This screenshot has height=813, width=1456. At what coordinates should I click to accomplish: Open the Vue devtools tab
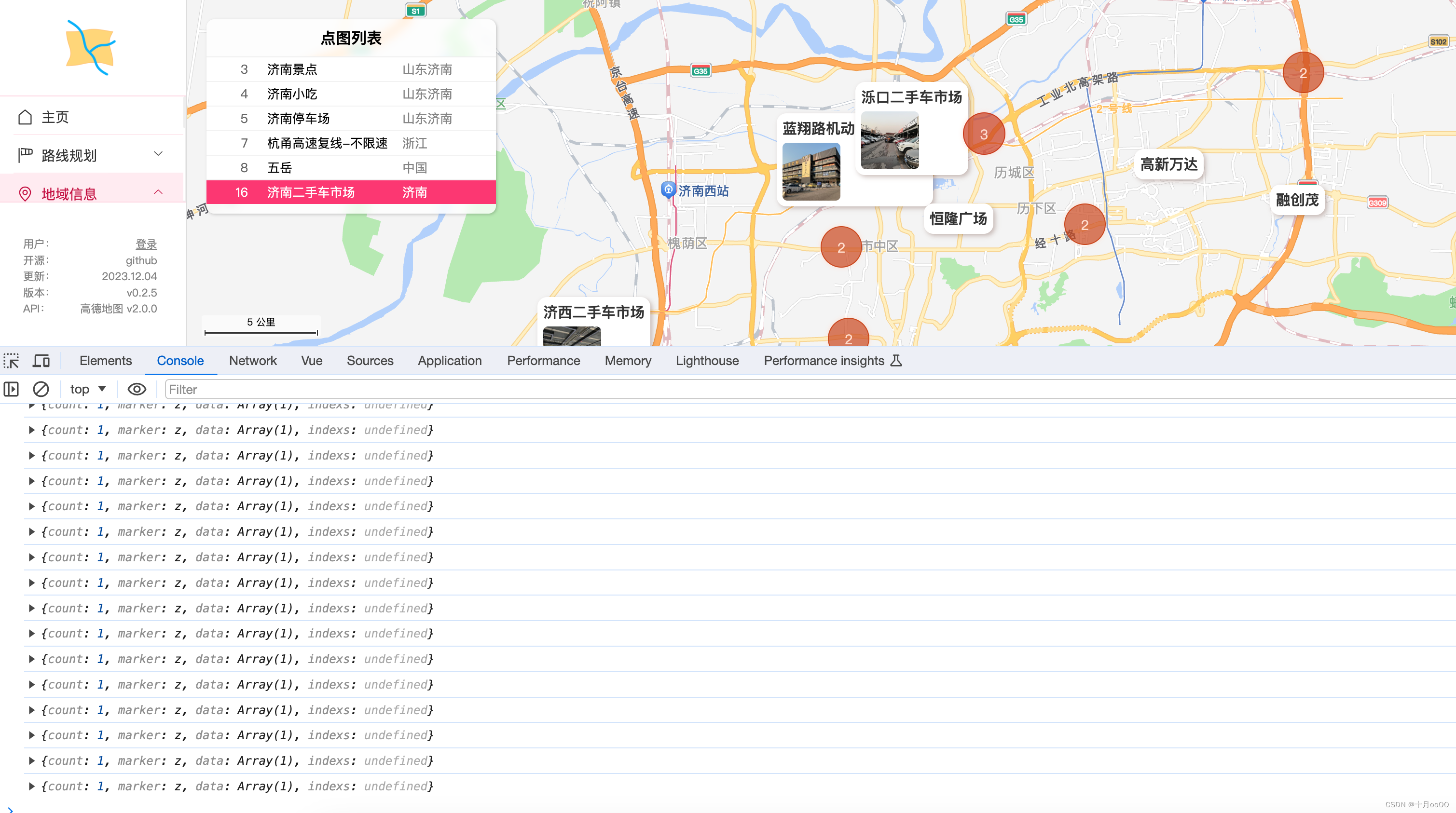point(312,361)
